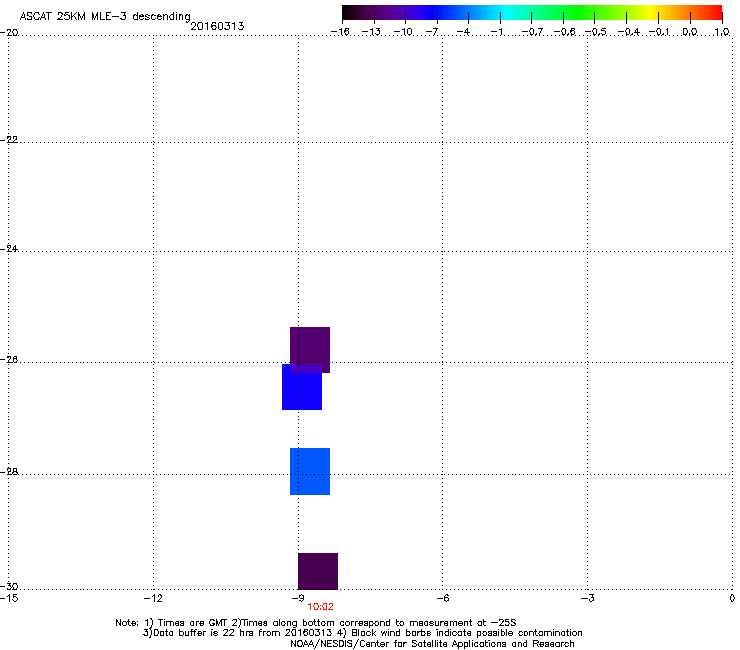Click the medium blue data cell at latitude -28
Image resolution: width=740 pixels, height=650 pixels.
[x=310, y=471]
